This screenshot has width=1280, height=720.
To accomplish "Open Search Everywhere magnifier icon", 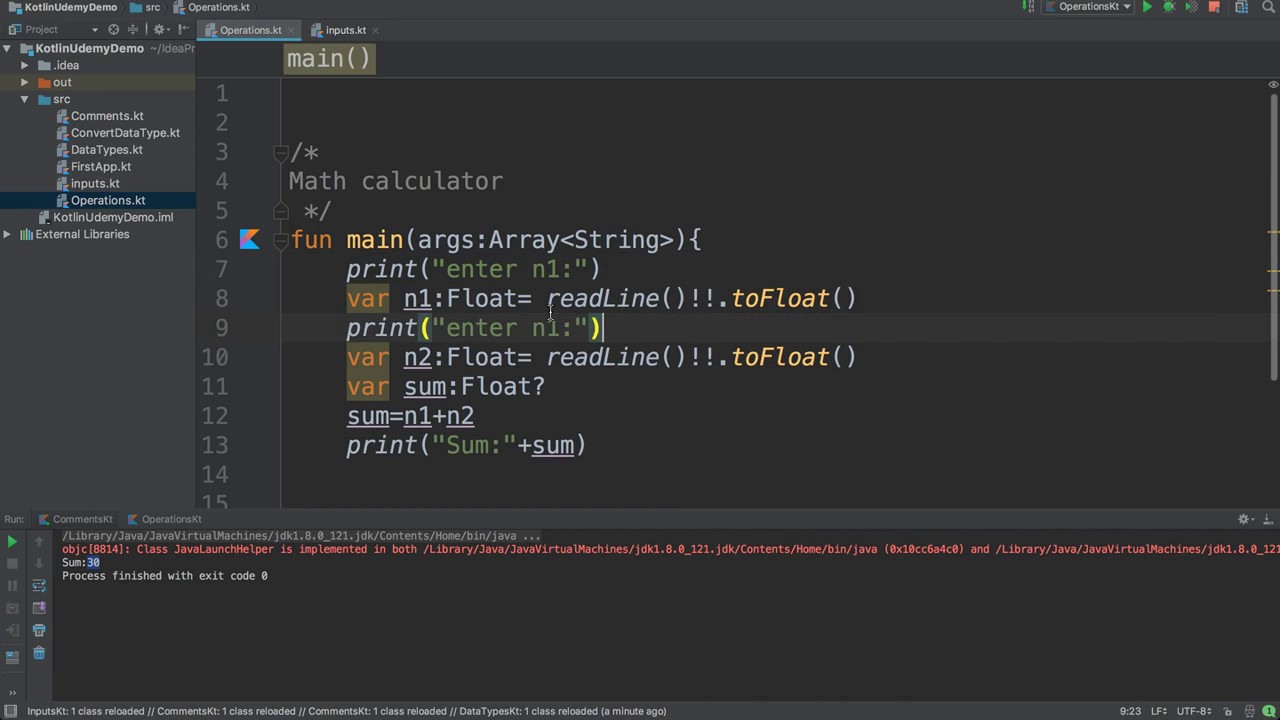I will [x=1268, y=7].
